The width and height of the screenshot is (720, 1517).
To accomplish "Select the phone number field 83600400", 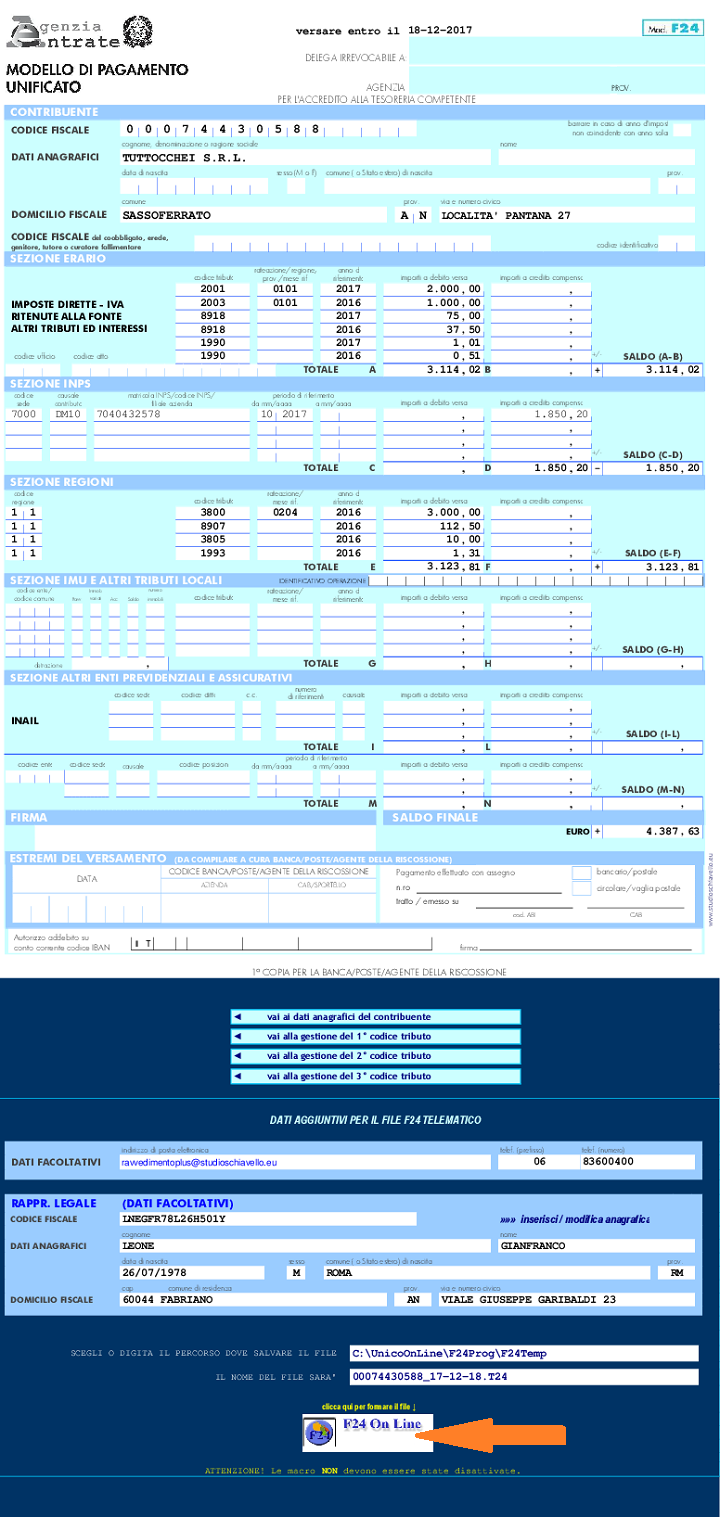I will [x=638, y=1162].
